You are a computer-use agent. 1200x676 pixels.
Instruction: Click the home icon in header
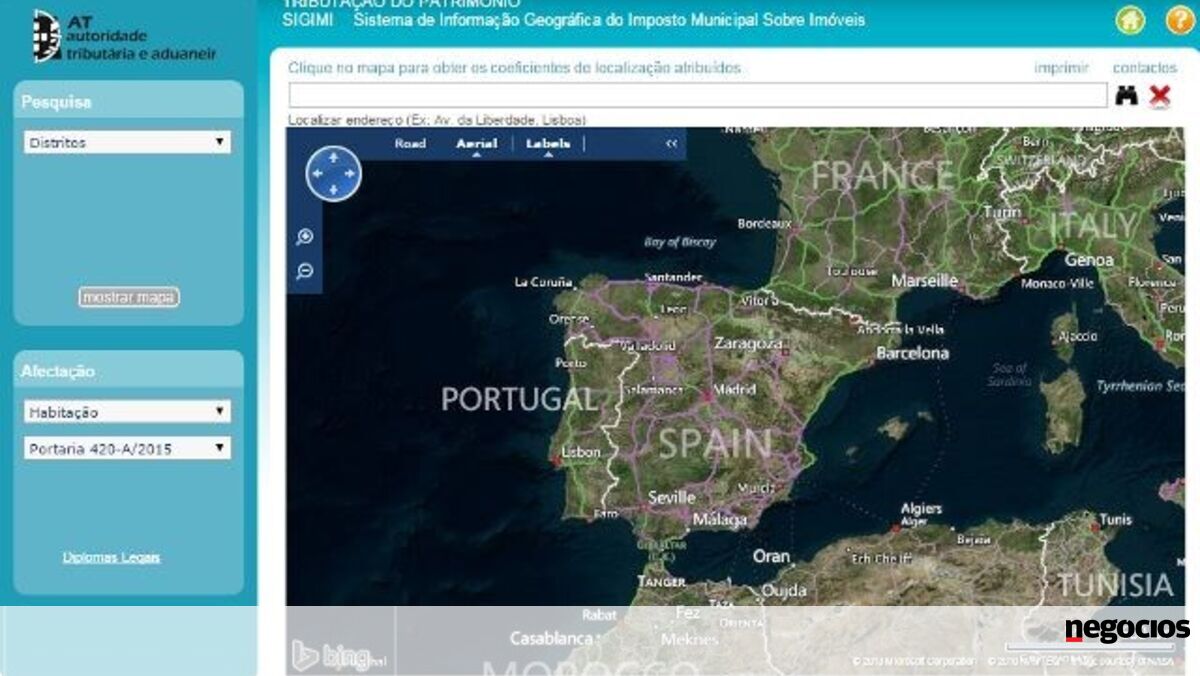point(1130,20)
